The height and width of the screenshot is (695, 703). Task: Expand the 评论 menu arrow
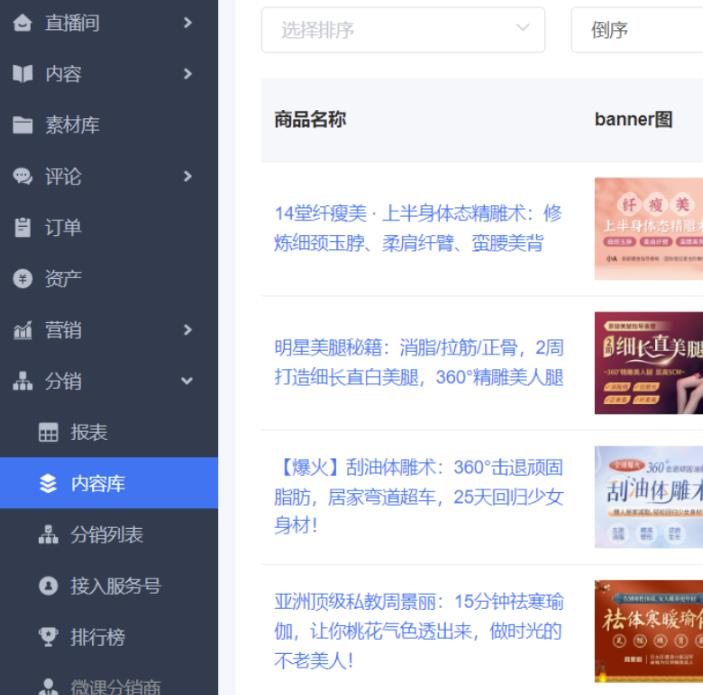pyautogui.click(x=187, y=177)
